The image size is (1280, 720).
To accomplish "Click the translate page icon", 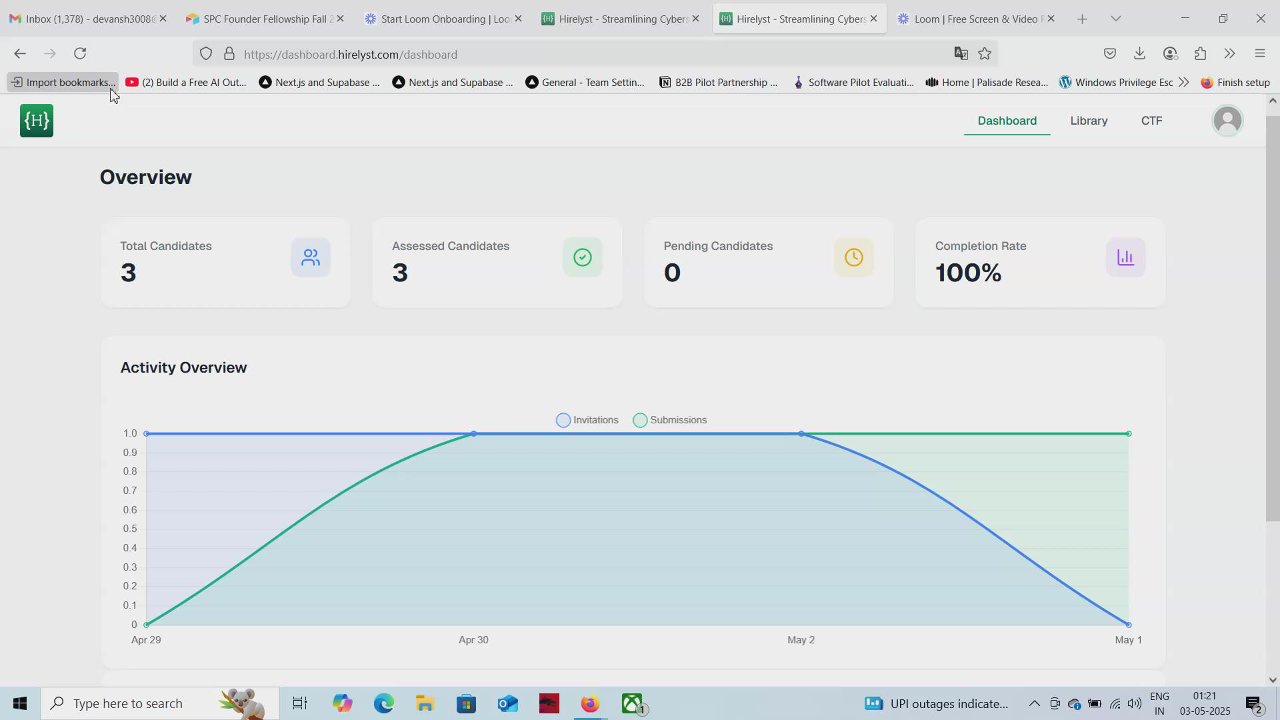I will coord(961,54).
